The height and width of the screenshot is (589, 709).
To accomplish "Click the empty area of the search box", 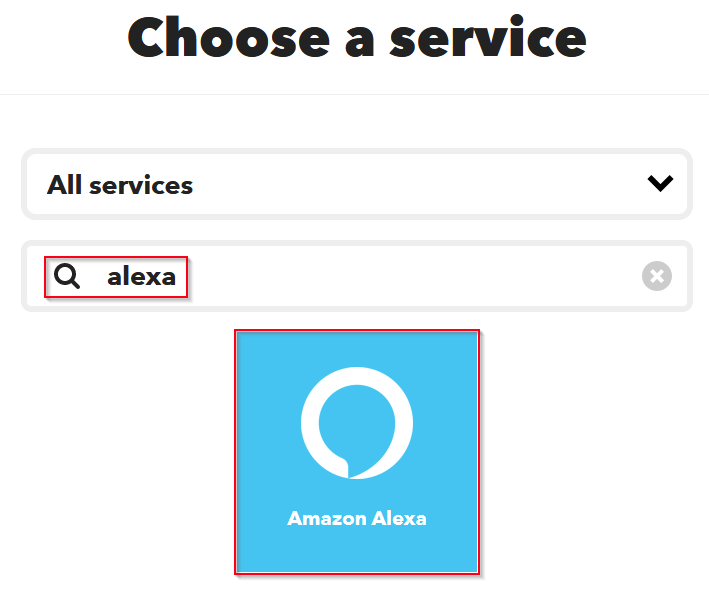I will click(x=407, y=276).
